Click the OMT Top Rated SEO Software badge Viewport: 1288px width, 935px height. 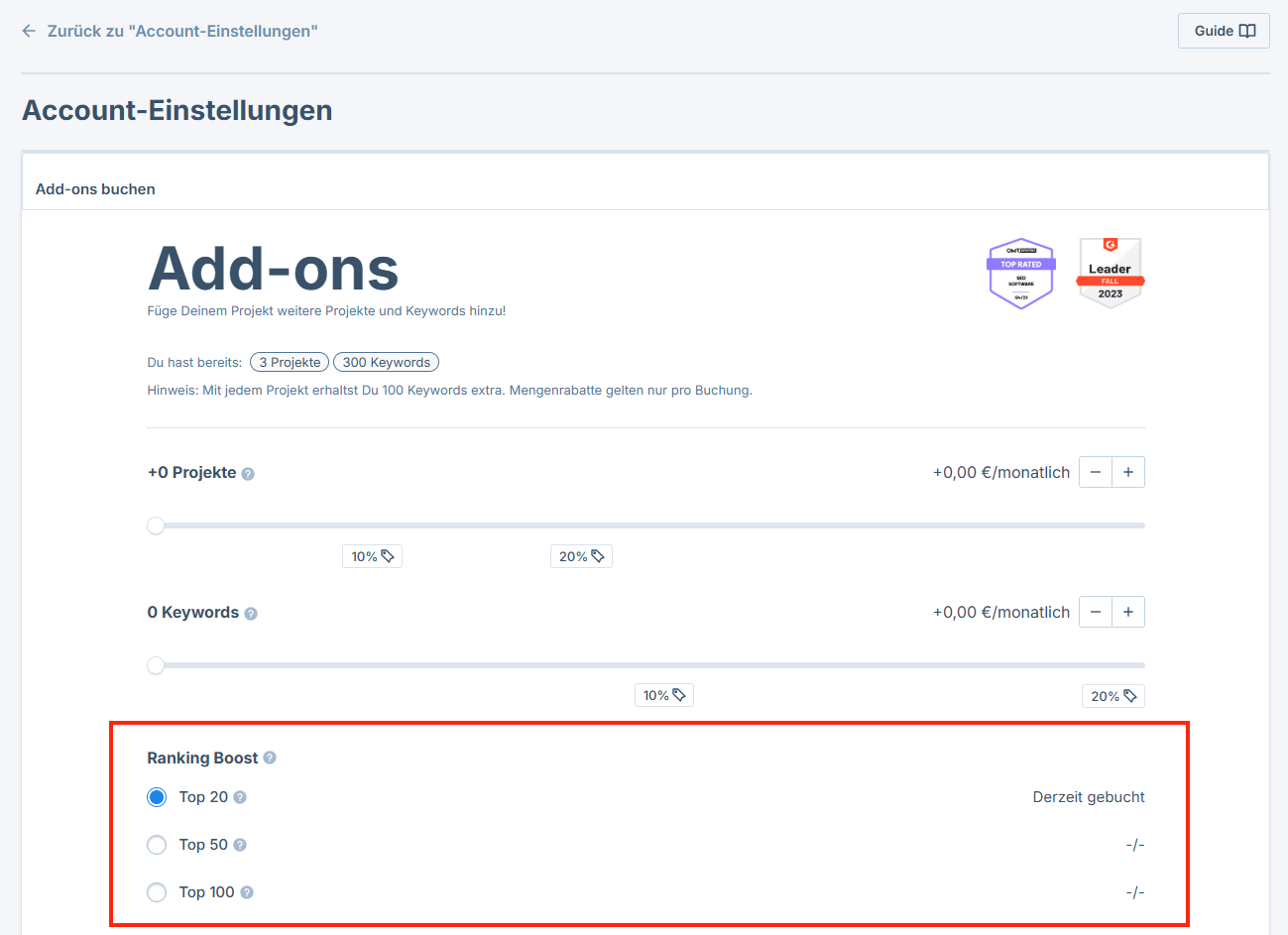[1021, 273]
